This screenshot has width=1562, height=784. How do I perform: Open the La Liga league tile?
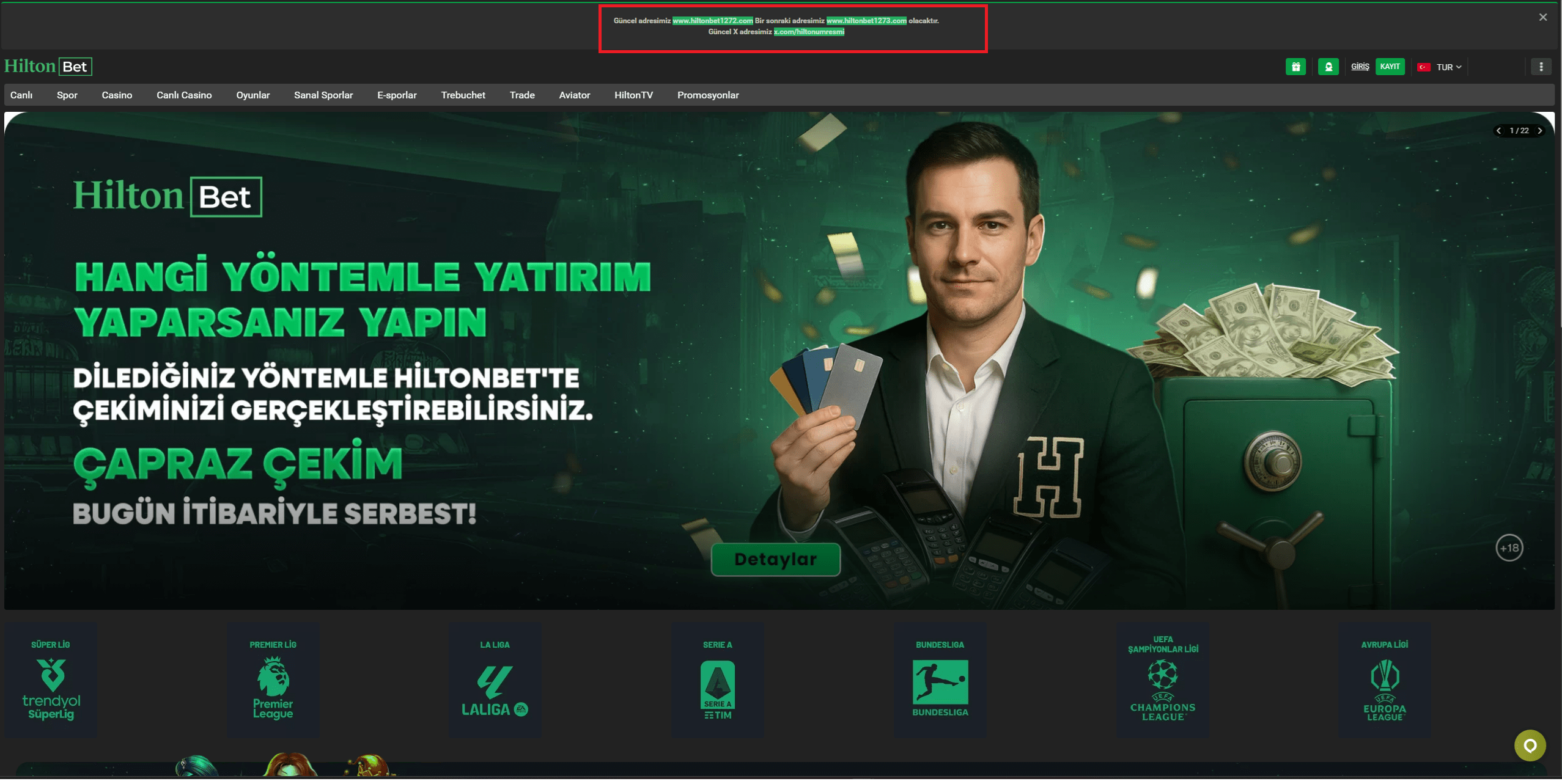coord(495,680)
